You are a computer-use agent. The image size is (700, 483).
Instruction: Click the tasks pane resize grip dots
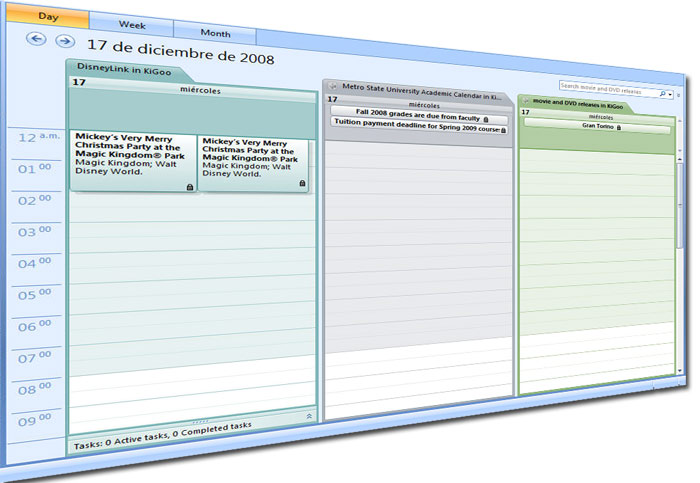(x=200, y=421)
